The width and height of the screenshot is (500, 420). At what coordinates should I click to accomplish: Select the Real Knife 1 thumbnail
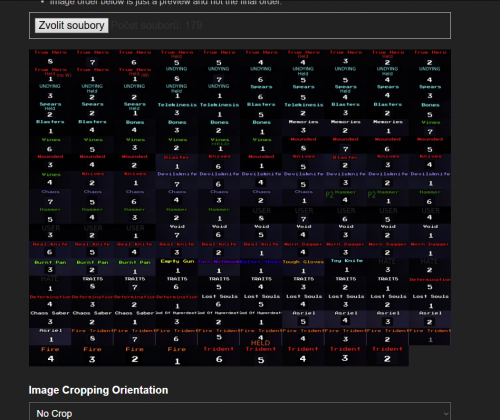coord(261,249)
